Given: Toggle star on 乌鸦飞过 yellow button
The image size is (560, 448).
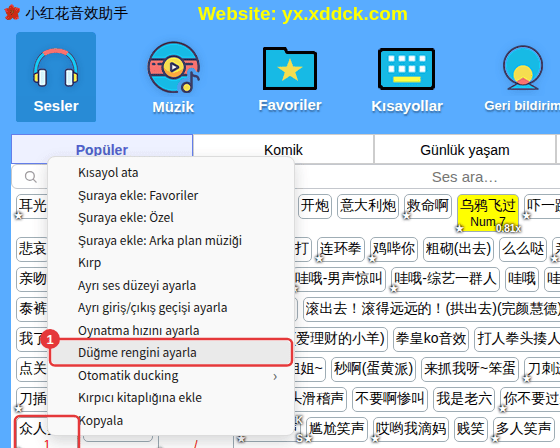Looking at the screenshot, I should point(459,228).
